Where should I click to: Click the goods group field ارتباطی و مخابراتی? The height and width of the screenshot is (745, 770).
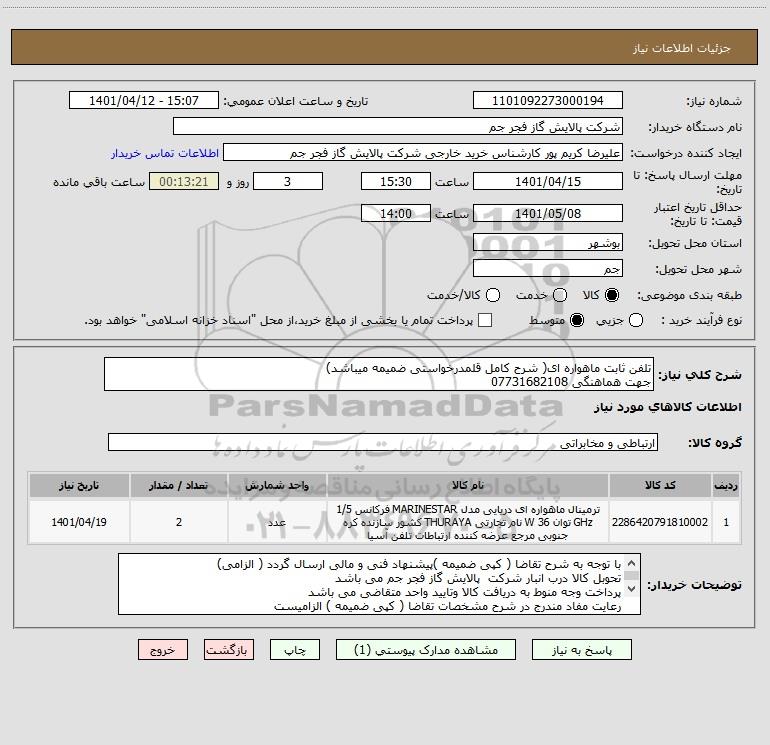(383, 442)
